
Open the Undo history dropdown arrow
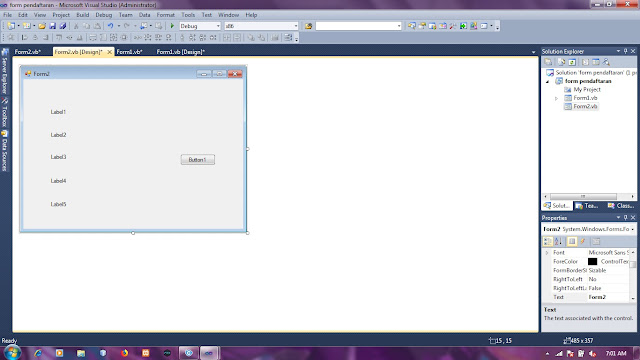(x=118, y=26)
